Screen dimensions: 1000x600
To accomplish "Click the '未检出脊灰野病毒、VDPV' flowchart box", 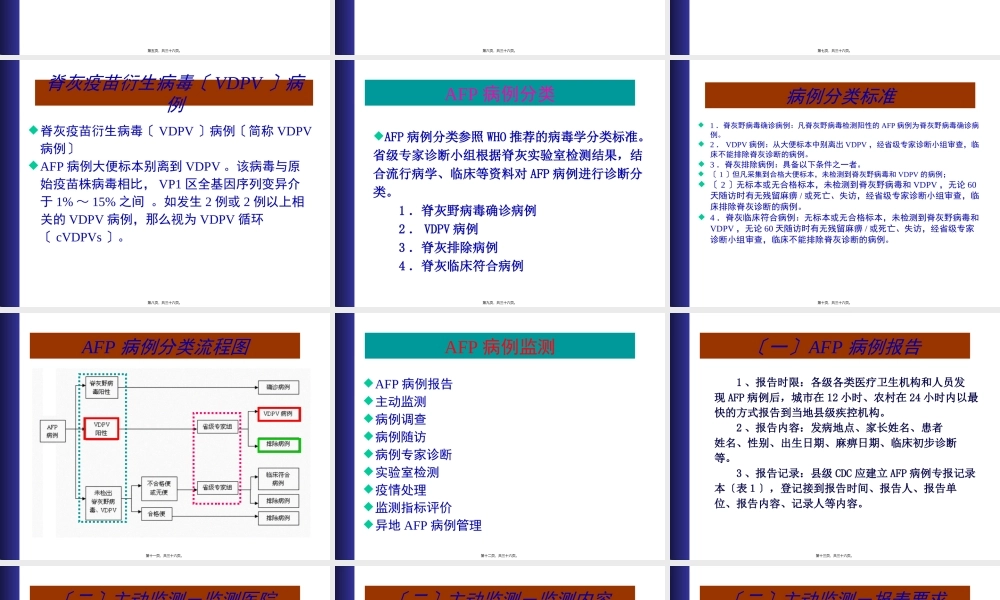I will click(103, 502).
